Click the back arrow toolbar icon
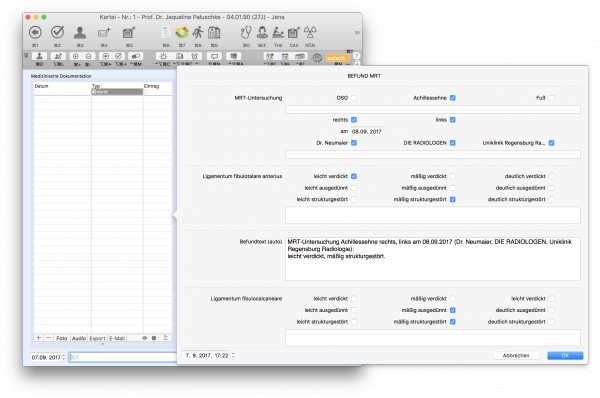Screen dimensions: 600x398 [35, 33]
